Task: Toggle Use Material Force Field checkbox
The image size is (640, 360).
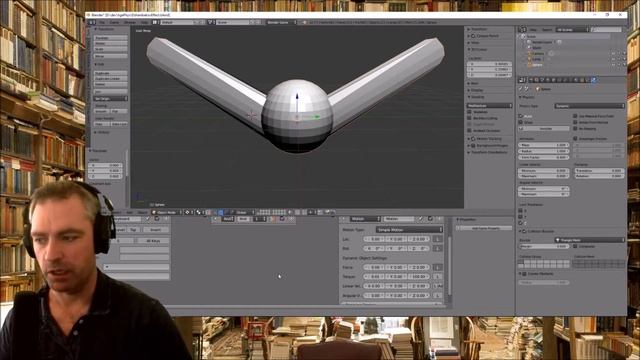Action: coord(575,116)
